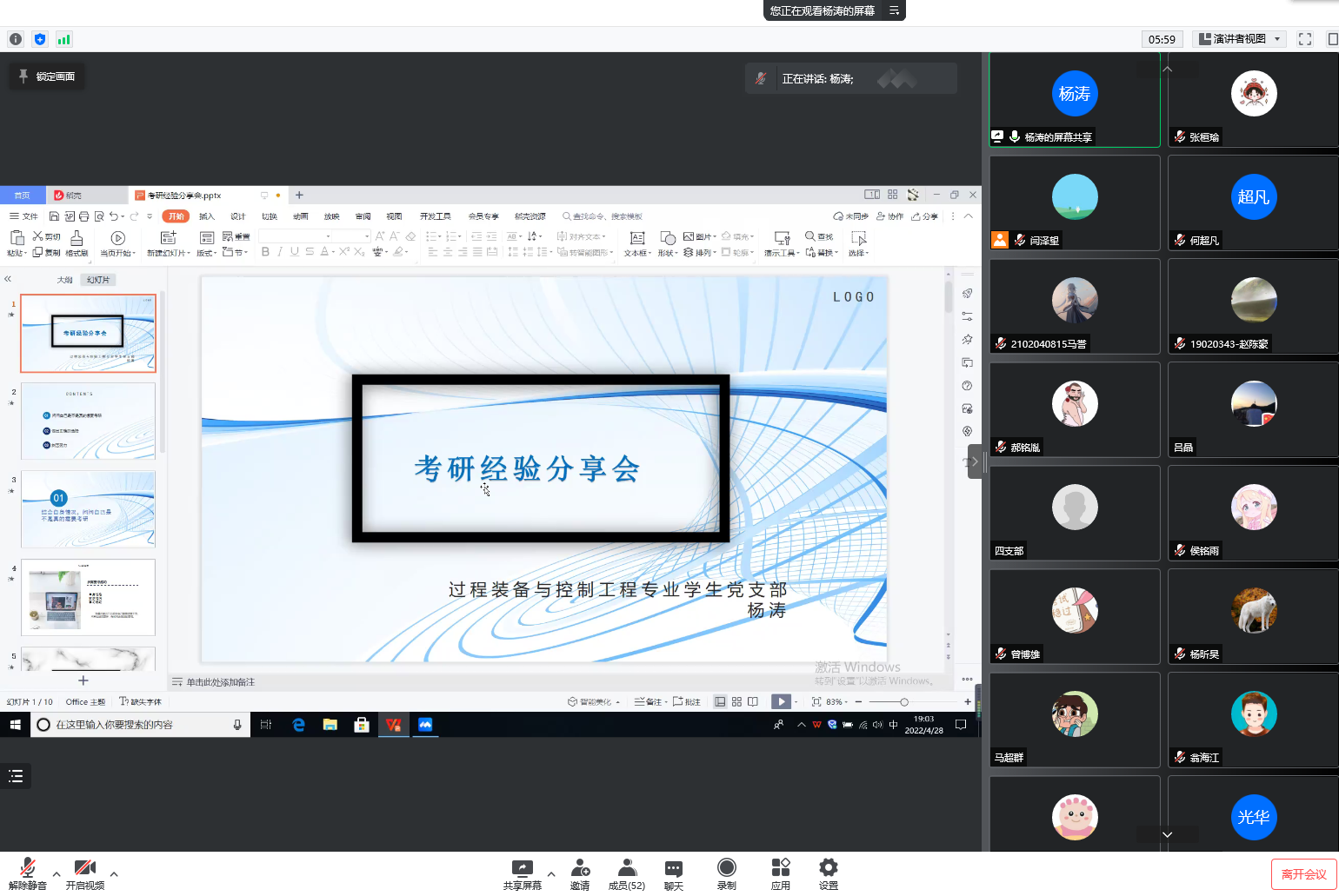The width and height of the screenshot is (1339, 896).
Task: Click the share screen icon
Action: point(522,868)
